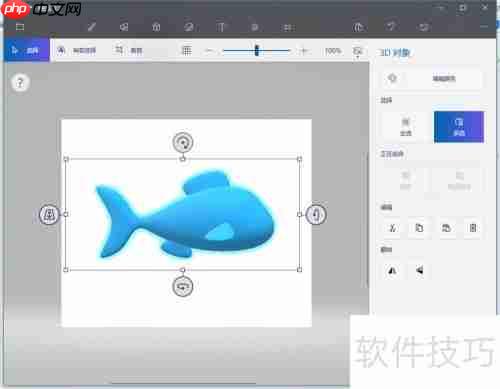
Task: Open the 2D shapes tool
Action: pos(124,27)
